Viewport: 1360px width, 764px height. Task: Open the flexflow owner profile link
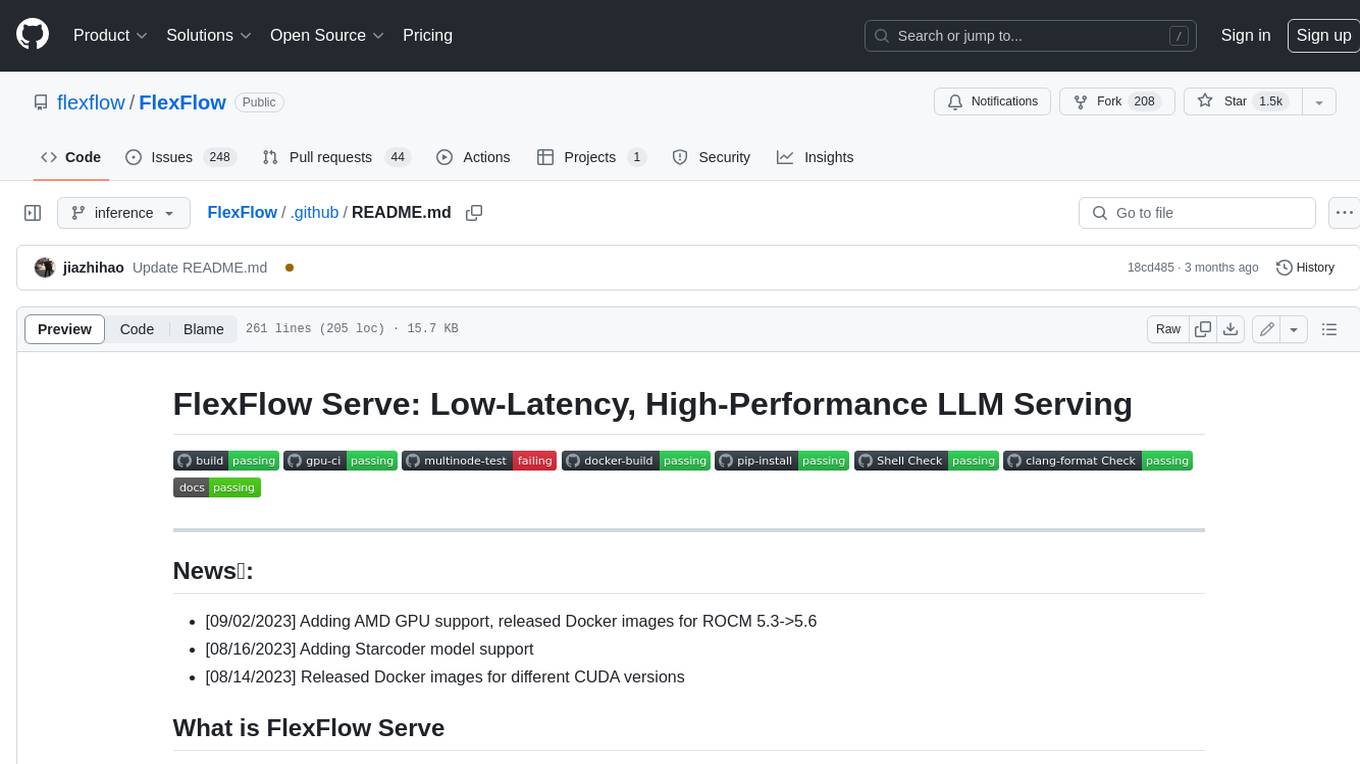click(91, 102)
